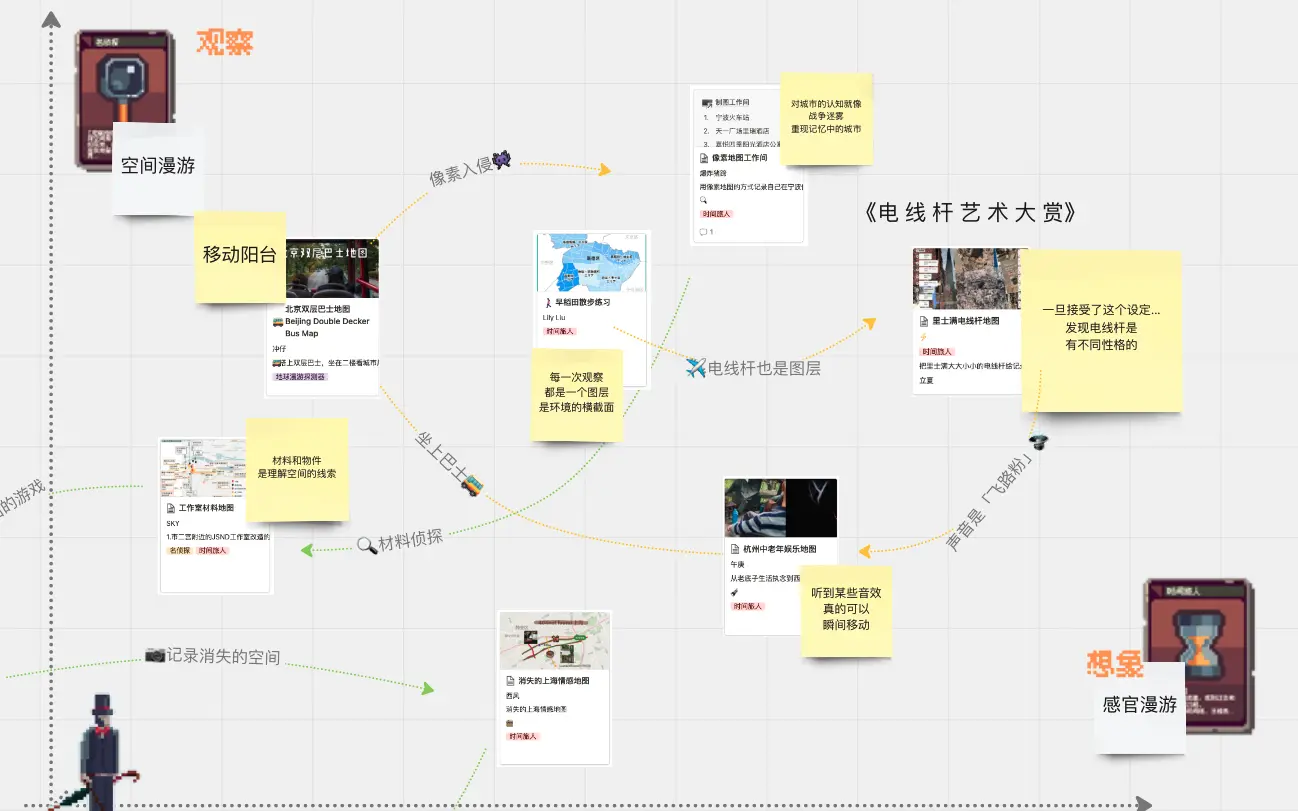The height and width of the screenshot is (811, 1298).
Task: Open the 北京双层巴士地图 bus photo thumbnail
Action: [331, 268]
